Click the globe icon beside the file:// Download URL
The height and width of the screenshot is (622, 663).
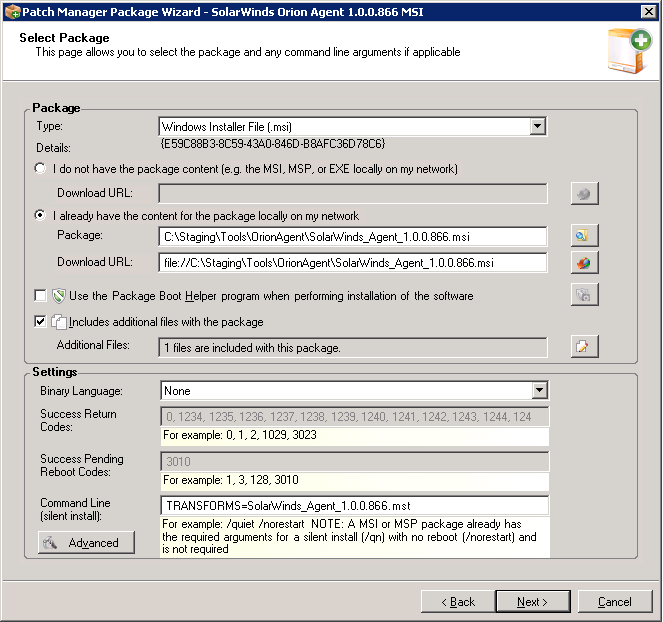click(584, 263)
